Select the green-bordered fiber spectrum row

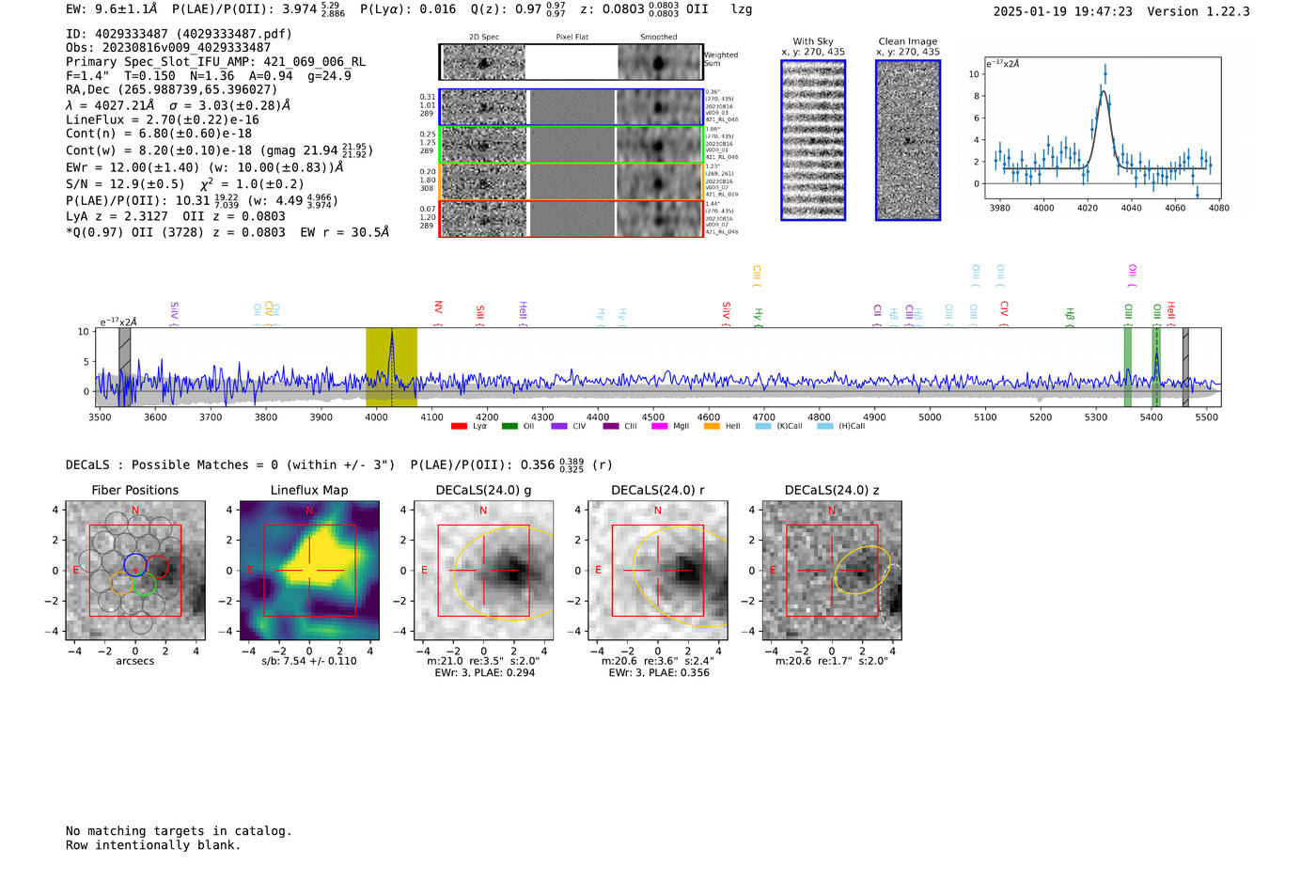tap(571, 144)
